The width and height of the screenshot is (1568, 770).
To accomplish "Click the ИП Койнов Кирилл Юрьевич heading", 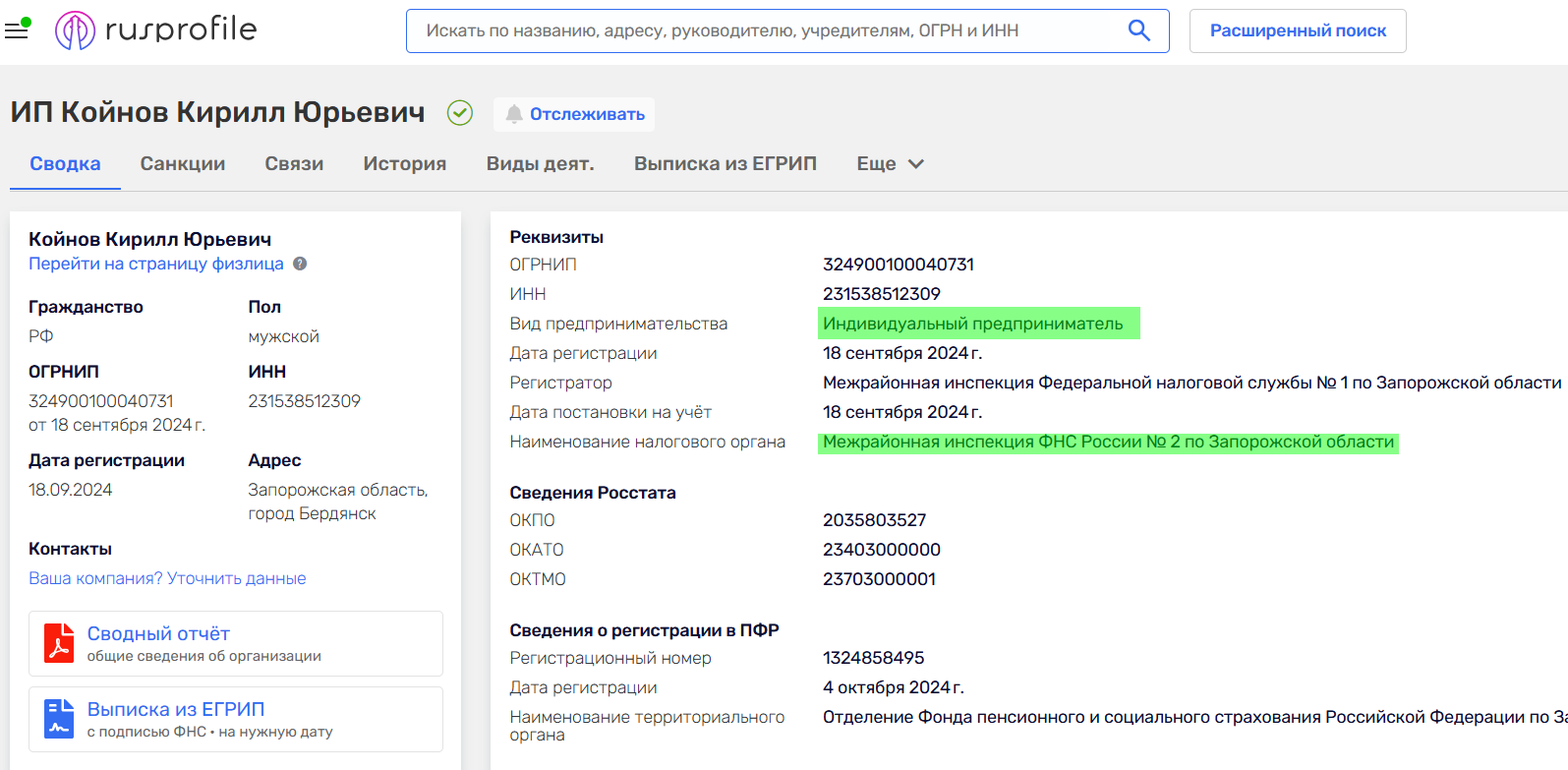I will pyautogui.click(x=217, y=112).
